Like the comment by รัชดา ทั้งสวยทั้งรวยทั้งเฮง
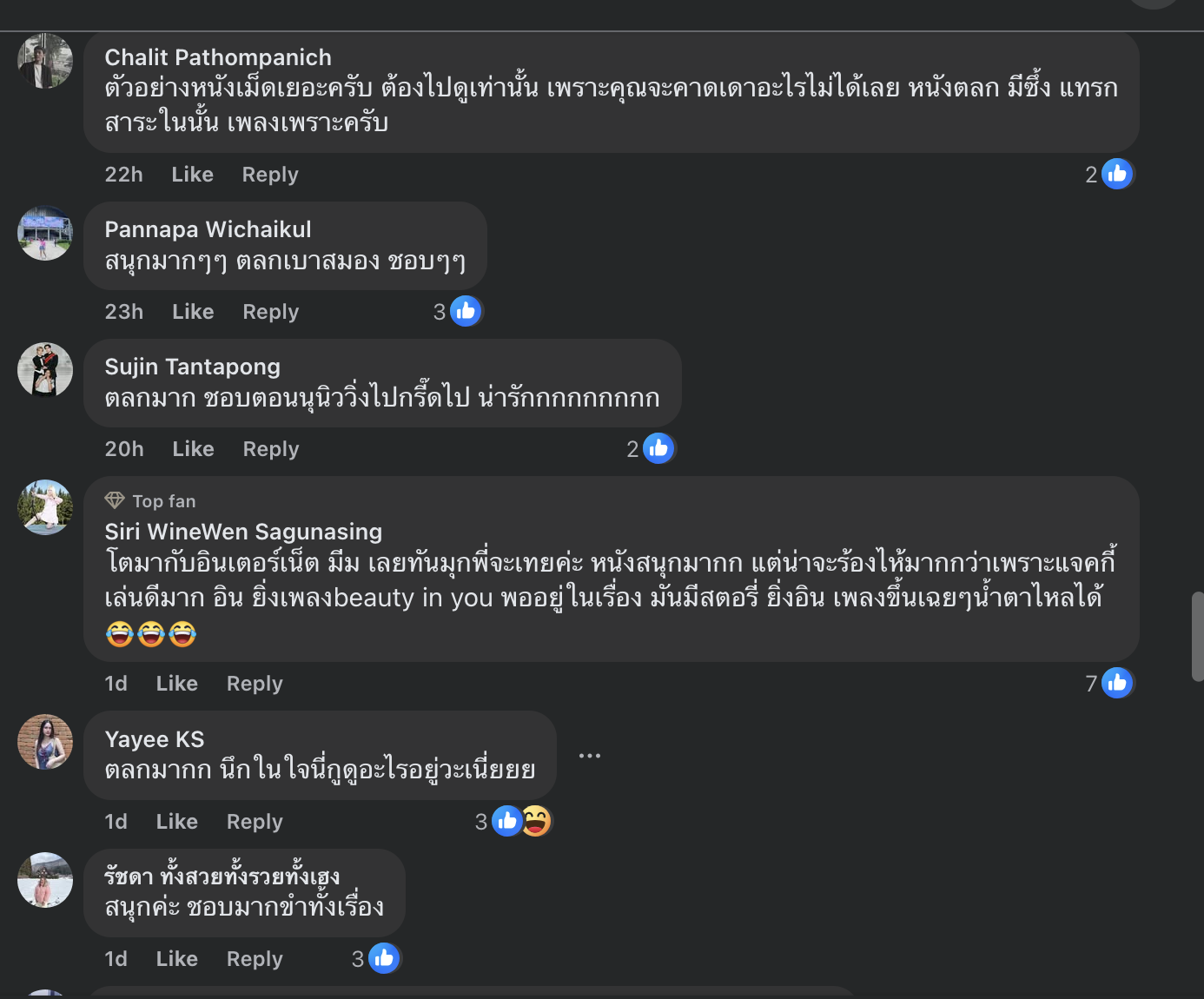 pyautogui.click(x=177, y=959)
